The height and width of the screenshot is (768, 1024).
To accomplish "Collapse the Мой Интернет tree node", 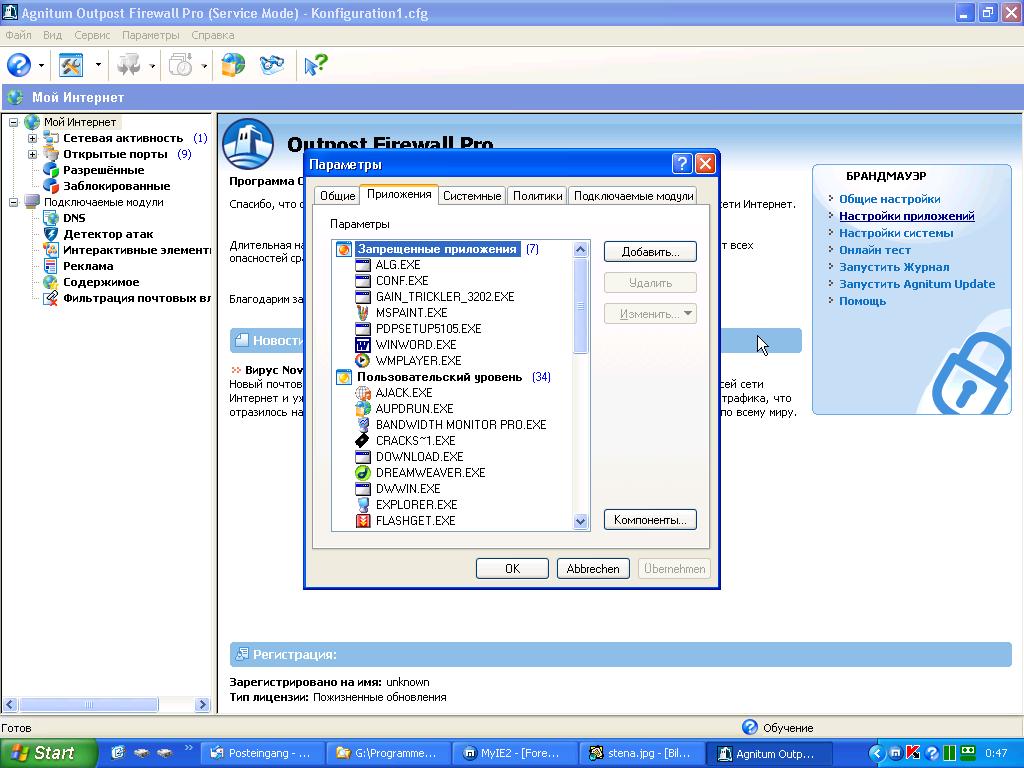I will tap(13, 122).
